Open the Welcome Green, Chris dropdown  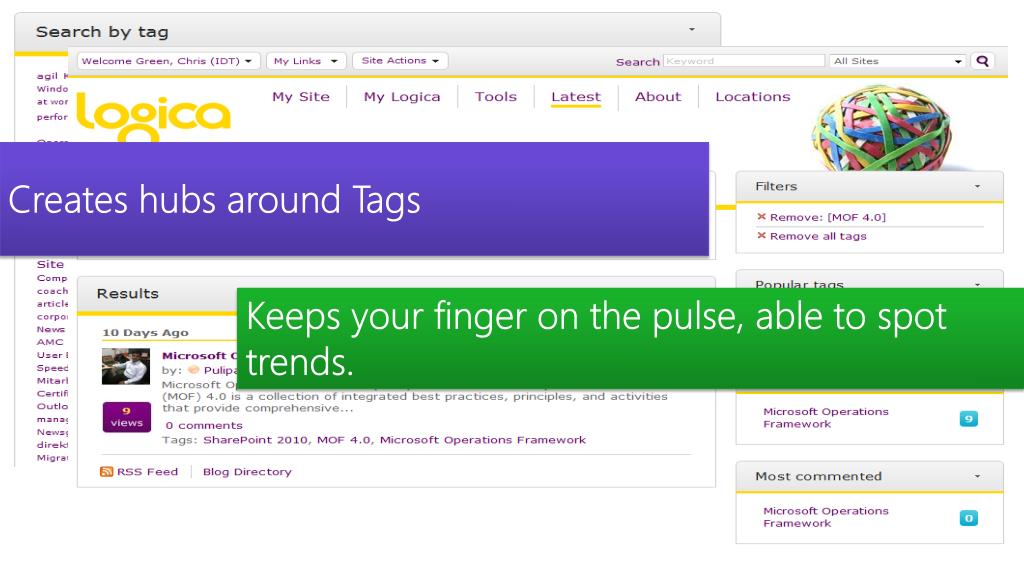[168, 61]
